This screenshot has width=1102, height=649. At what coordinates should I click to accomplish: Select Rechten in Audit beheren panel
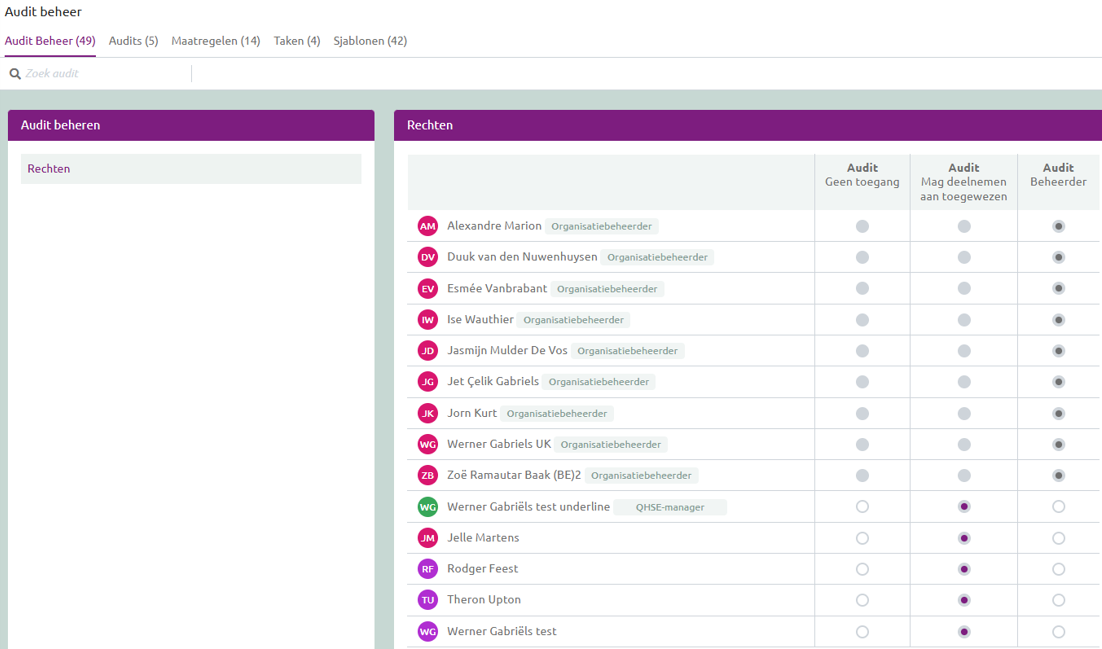191,169
